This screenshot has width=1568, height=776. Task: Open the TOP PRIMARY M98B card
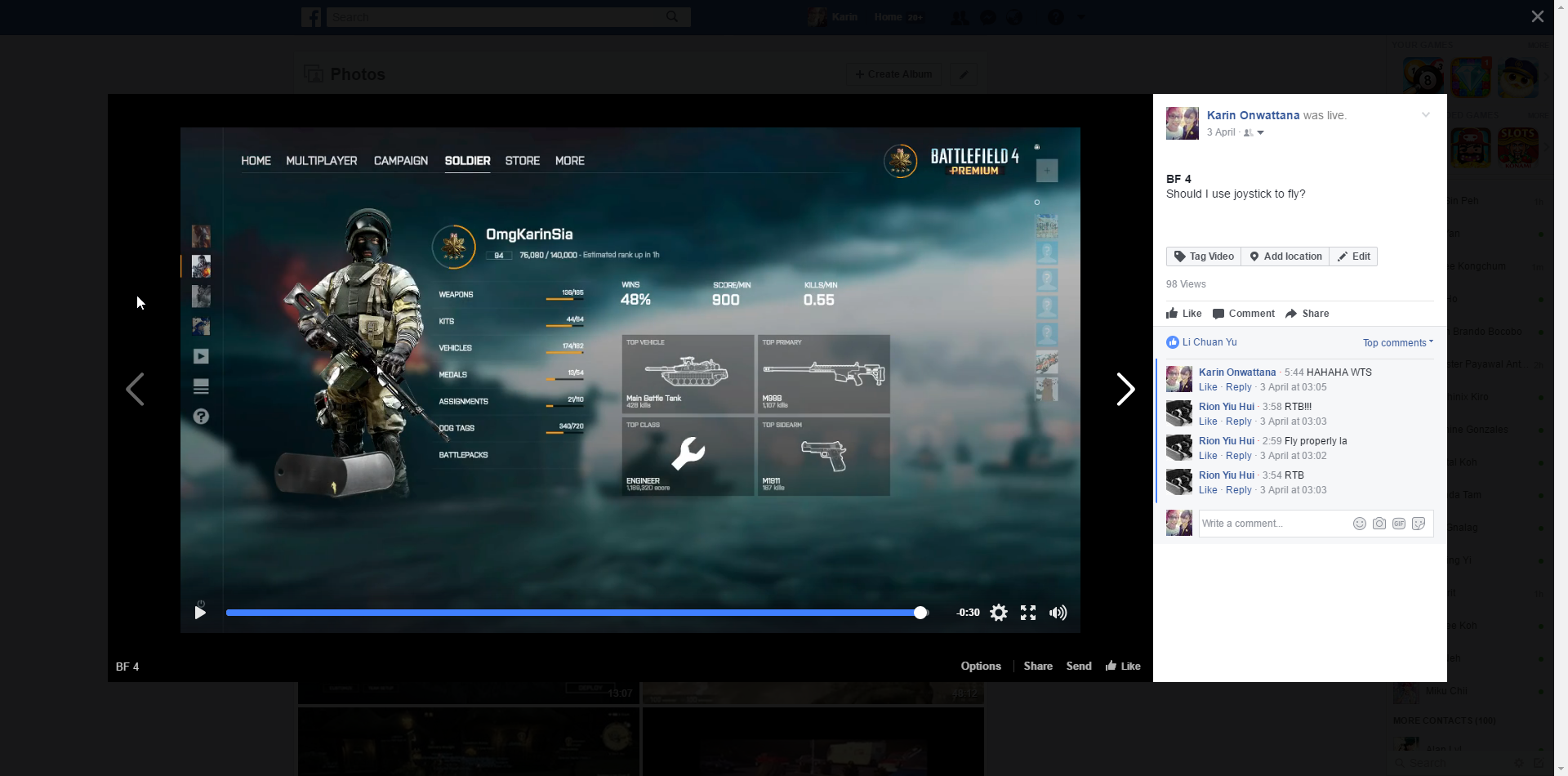pyautogui.click(x=824, y=374)
